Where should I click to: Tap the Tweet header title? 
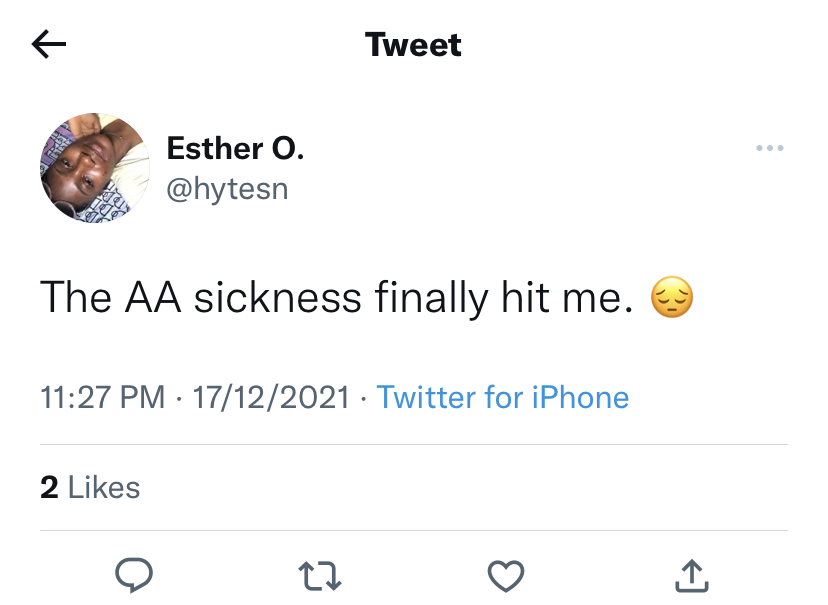click(x=413, y=44)
